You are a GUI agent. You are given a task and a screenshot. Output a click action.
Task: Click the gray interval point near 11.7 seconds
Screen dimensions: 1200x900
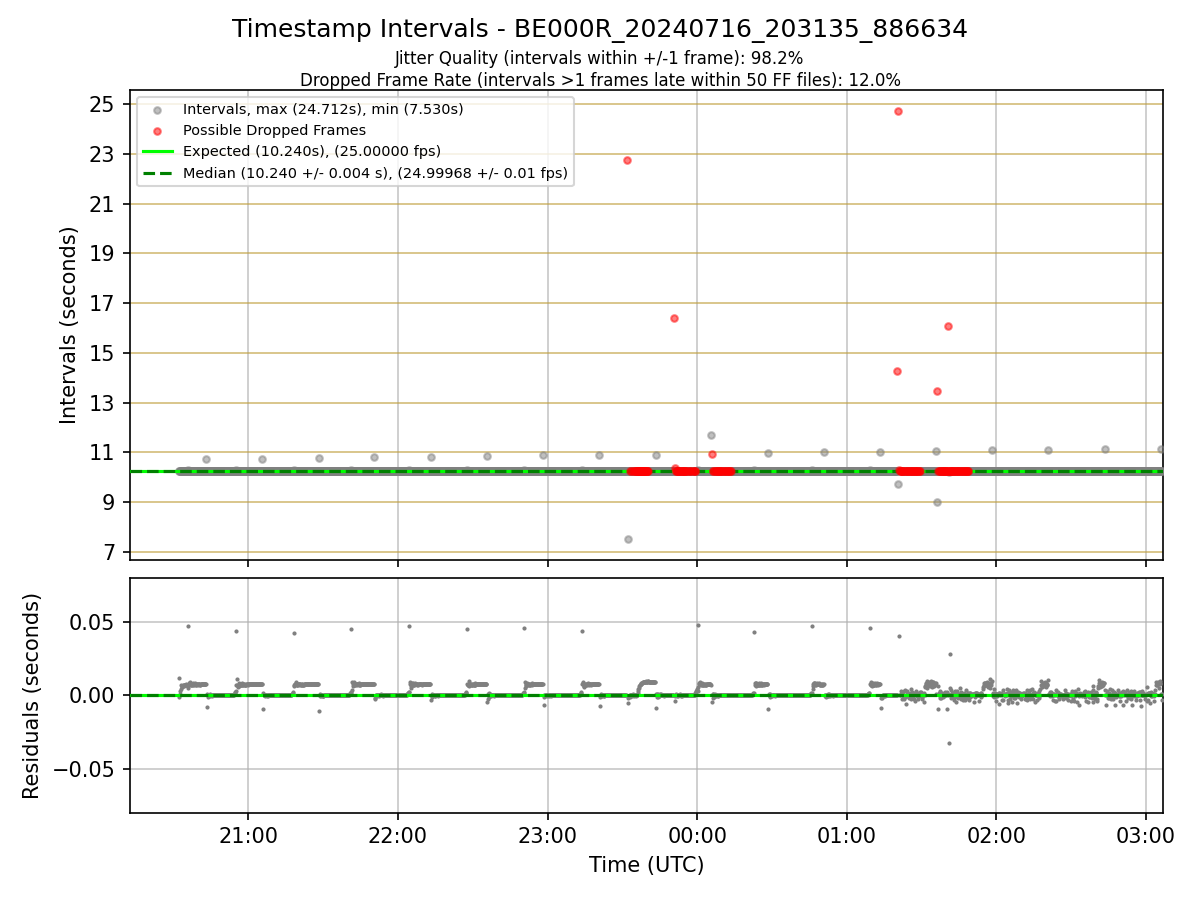(x=711, y=435)
